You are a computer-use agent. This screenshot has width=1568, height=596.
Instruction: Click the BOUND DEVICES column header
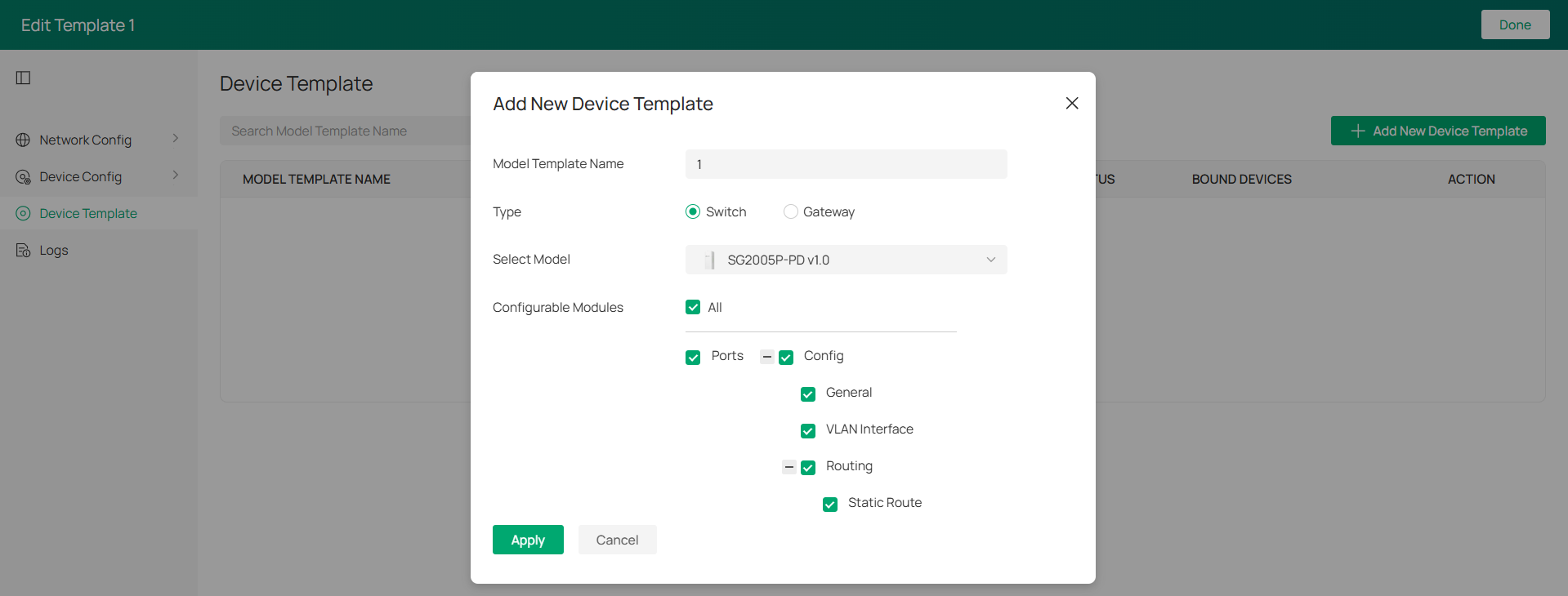pos(1241,179)
